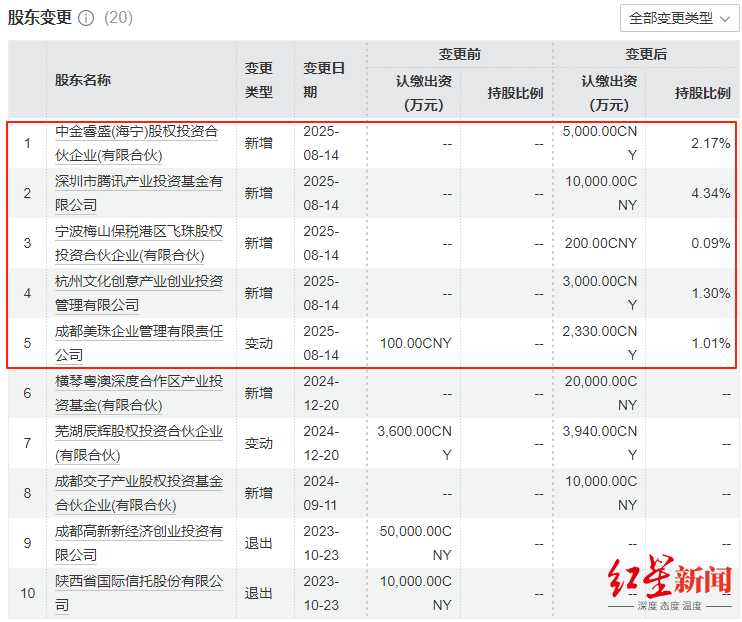742x622 pixels.
Task: Select the 新增 type in row 8
Action: point(258,493)
